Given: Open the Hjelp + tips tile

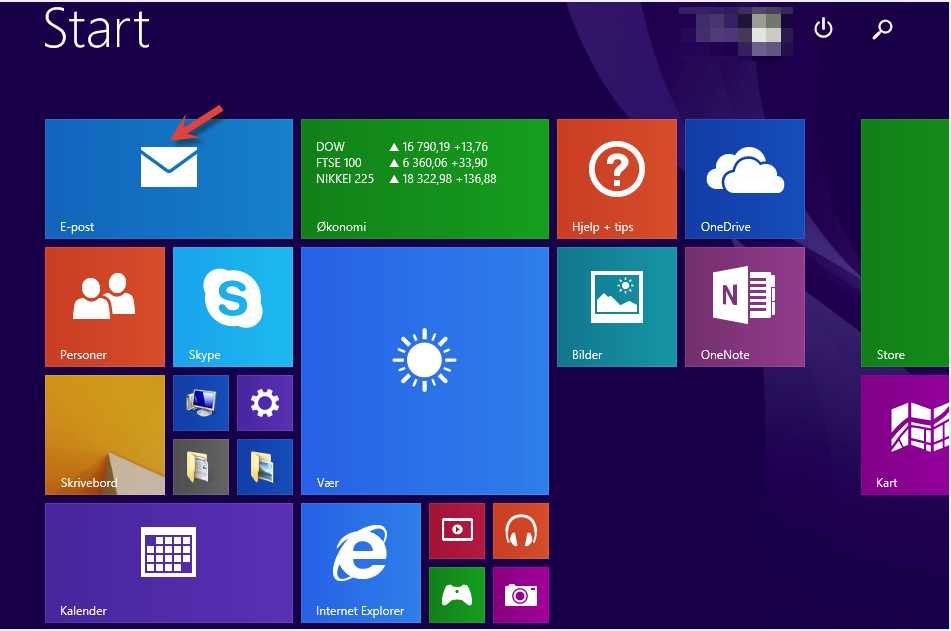Looking at the screenshot, I should 617,179.
